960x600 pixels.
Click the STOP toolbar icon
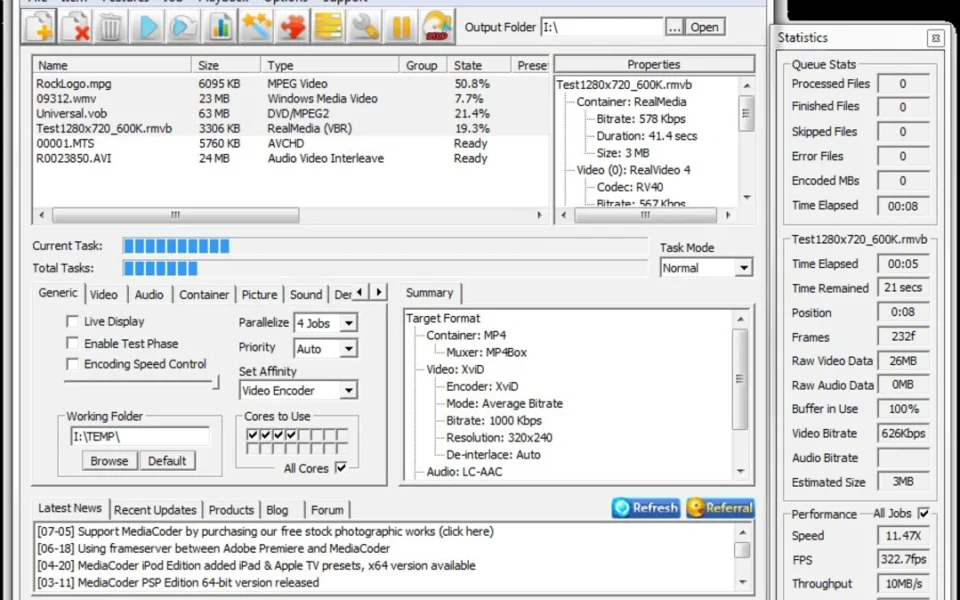437,27
